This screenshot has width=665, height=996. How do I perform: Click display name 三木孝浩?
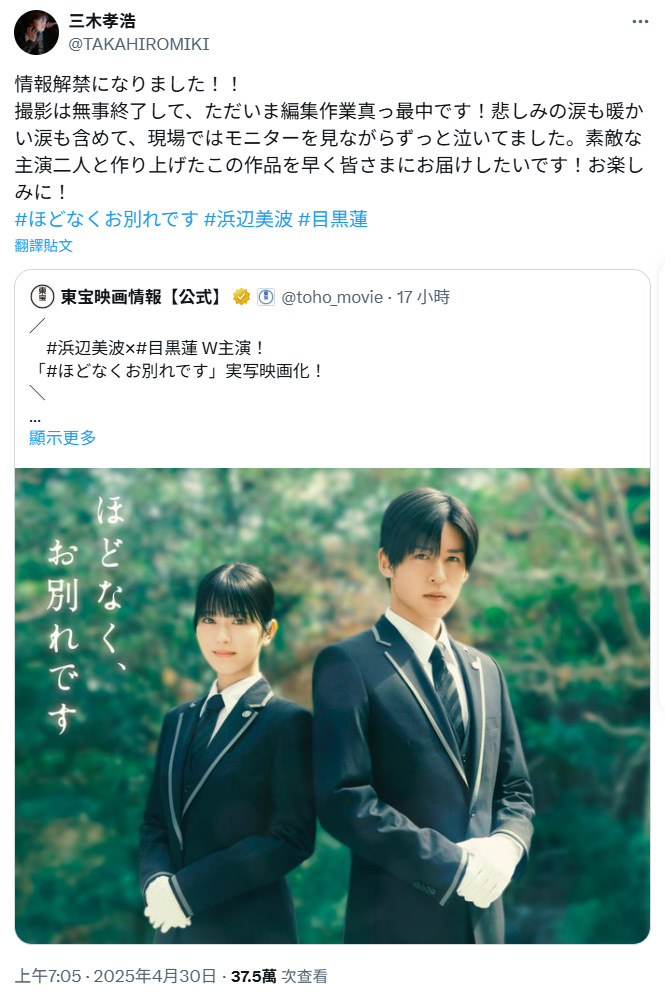[x=102, y=21]
